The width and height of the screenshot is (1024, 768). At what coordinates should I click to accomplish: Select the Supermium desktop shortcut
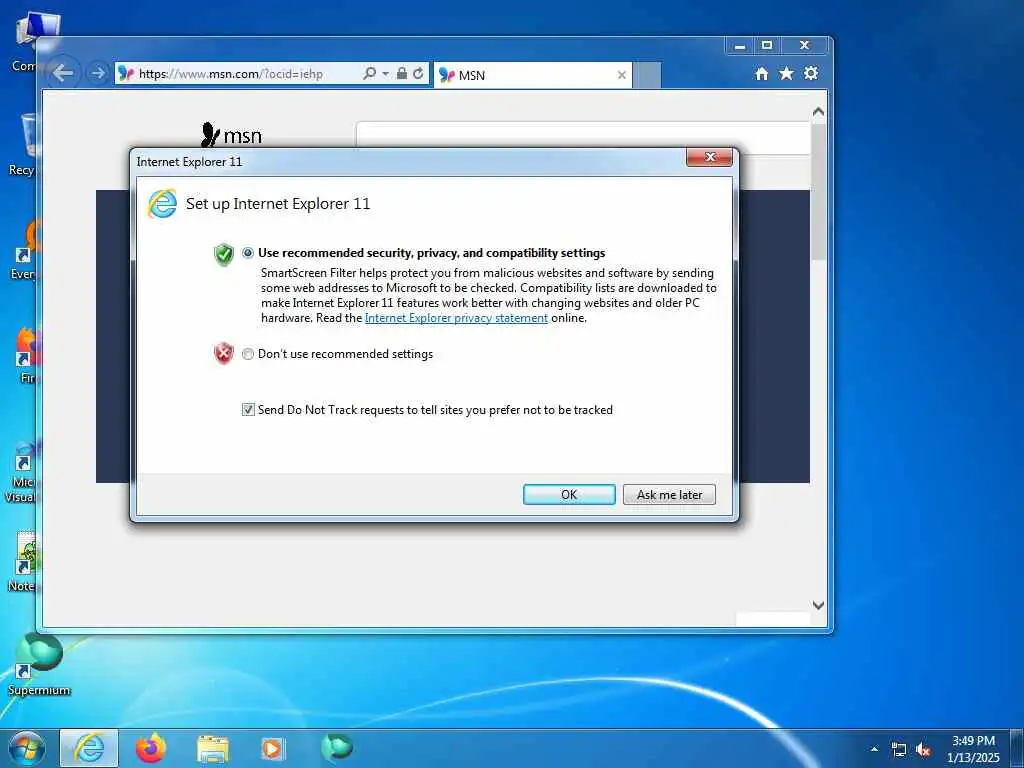tap(39, 665)
